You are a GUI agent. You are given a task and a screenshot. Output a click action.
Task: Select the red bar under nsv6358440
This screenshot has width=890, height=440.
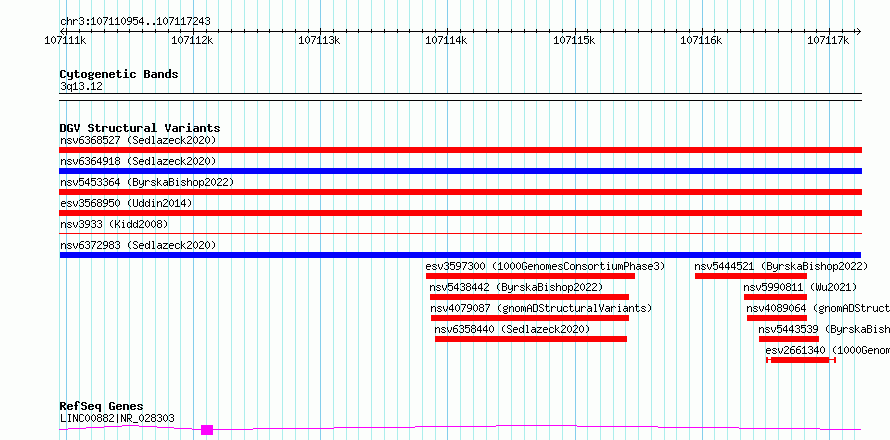coord(531,339)
